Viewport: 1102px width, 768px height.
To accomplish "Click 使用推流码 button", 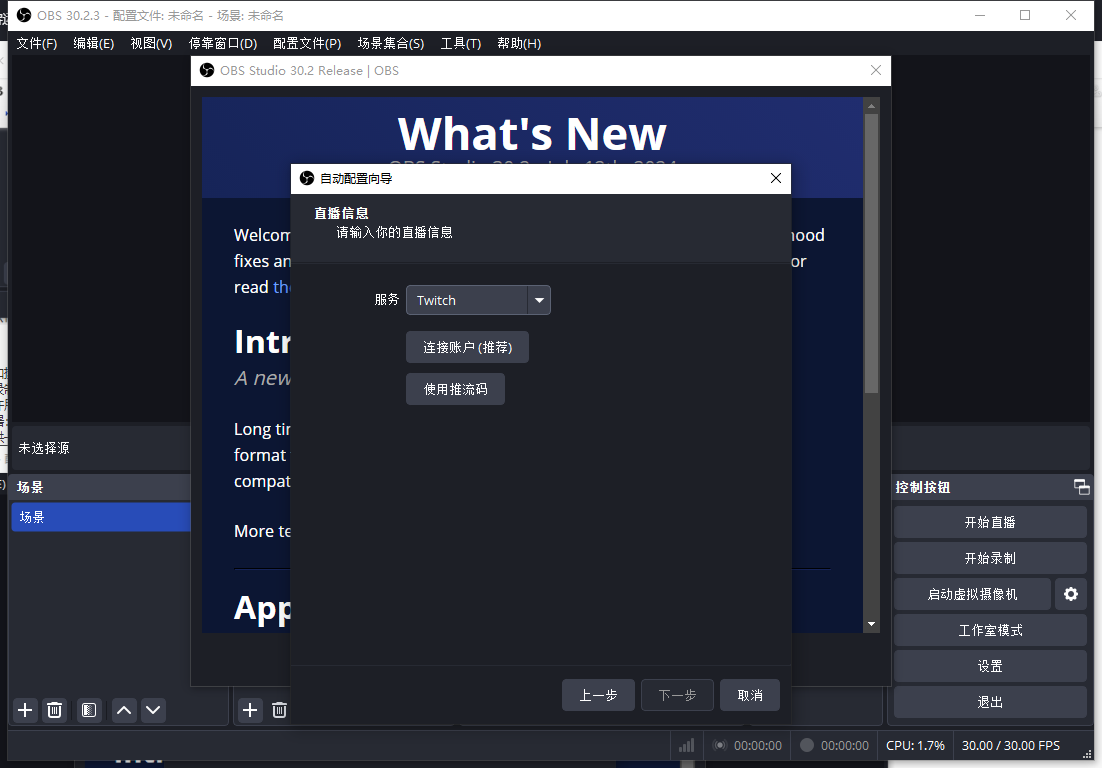I will click(x=455, y=389).
